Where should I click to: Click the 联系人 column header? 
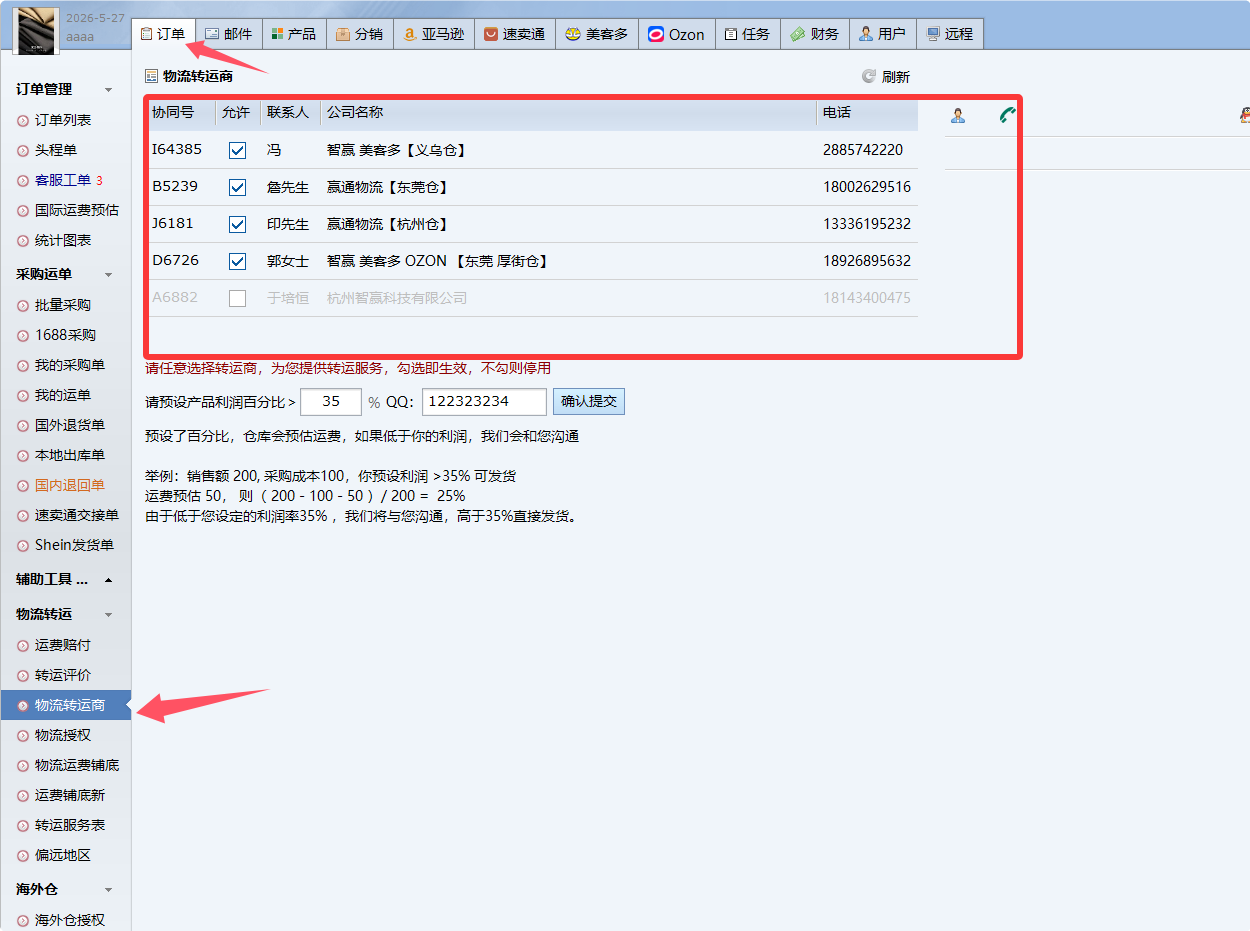coord(290,113)
